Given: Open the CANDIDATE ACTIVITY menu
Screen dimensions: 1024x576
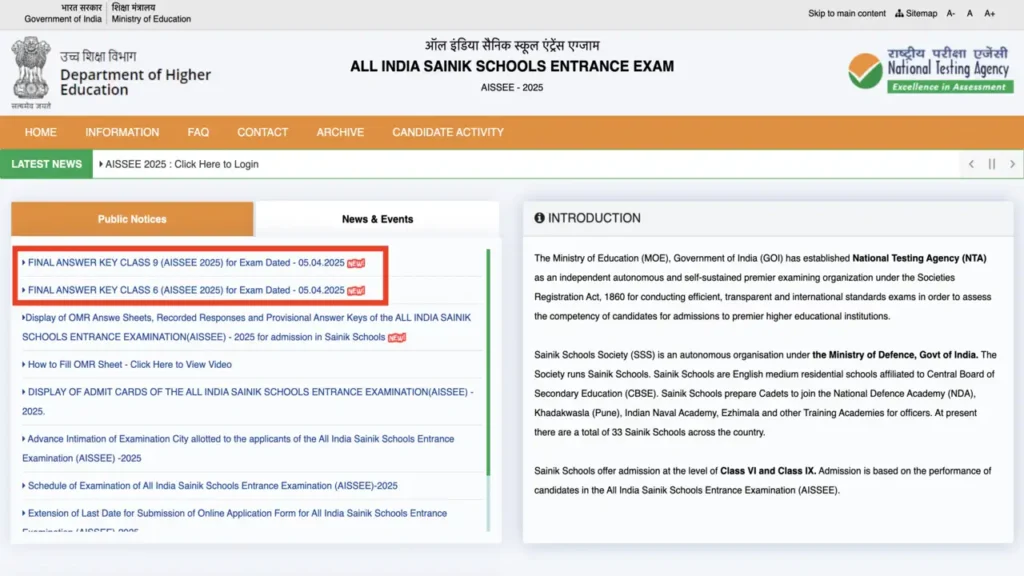Looking at the screenshot, I should click(448, 132).
